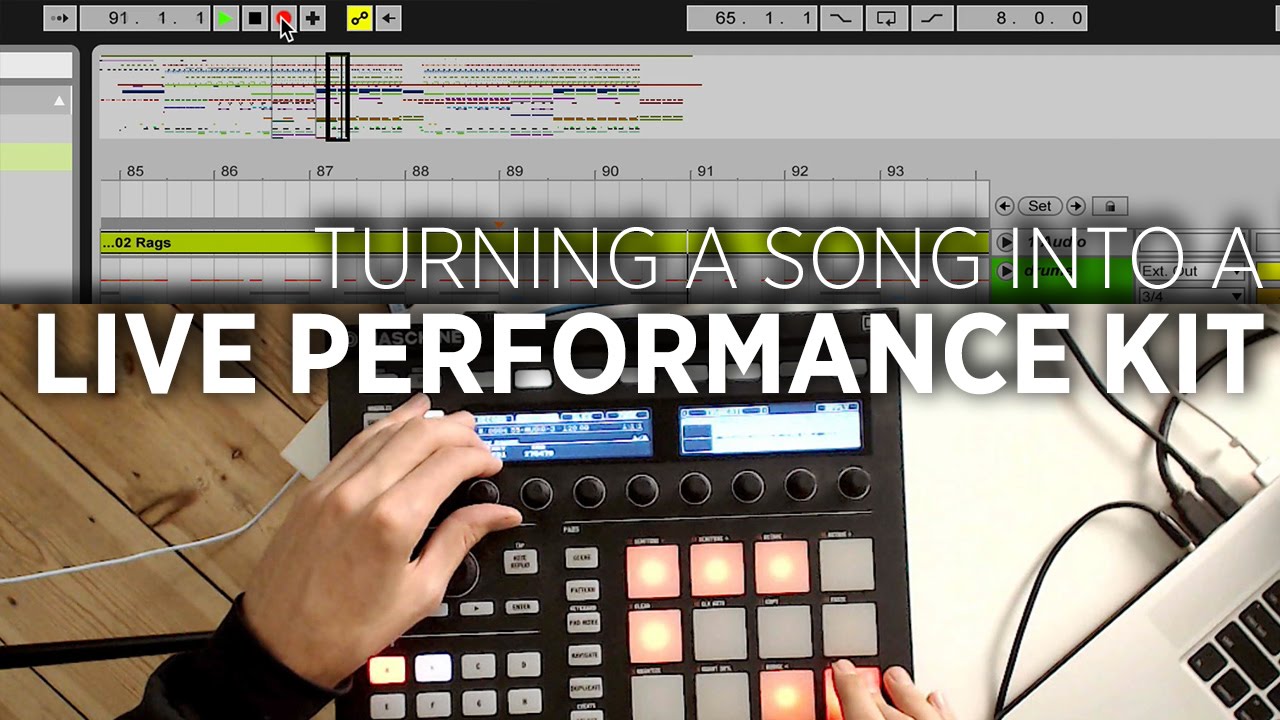Jump to previous locator arrow
Viewport: 1280px width, 720px height.
coord(1005,206)
